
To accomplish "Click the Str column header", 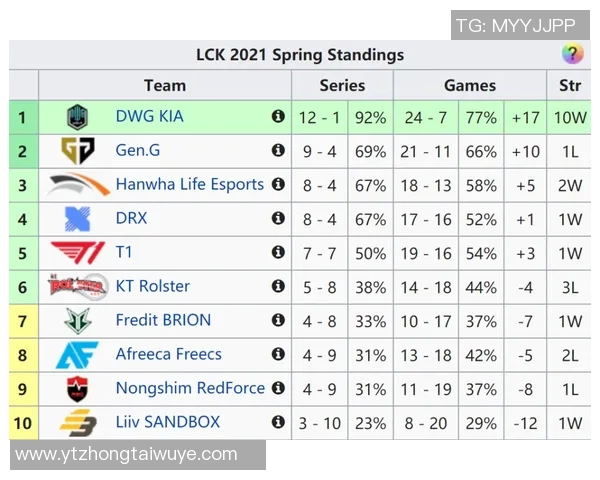I will point(569,85).
